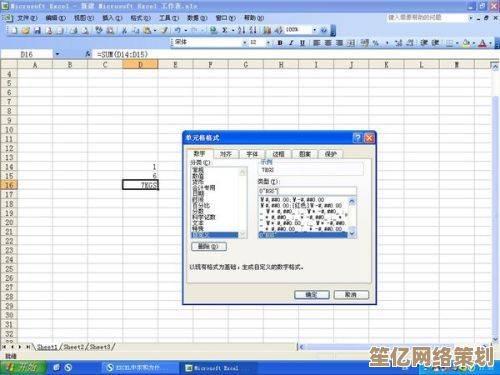500x375 pixels.
Task: Click the 取消 (Cancel) button
Action: tap(351, 295)
